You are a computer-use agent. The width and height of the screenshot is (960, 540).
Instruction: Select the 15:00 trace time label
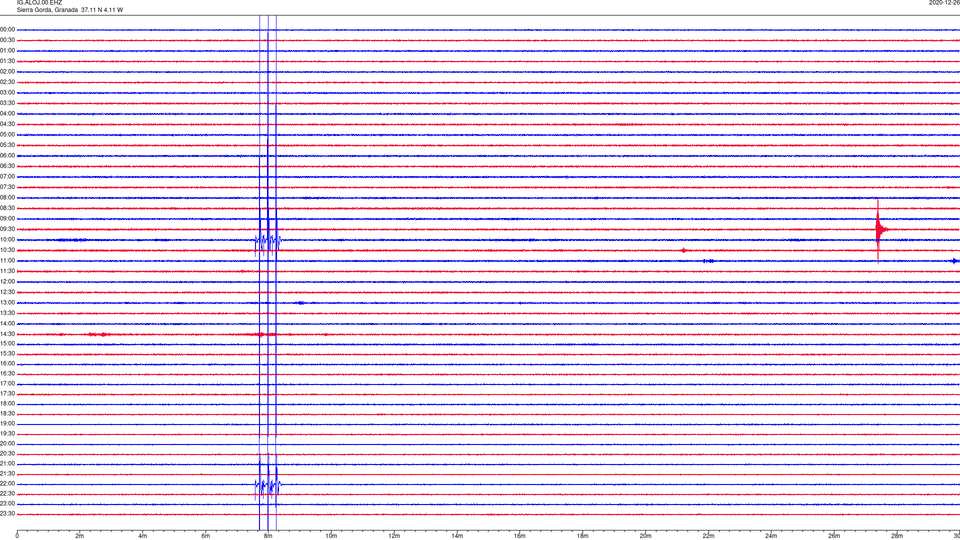click(x=7, y=344)
